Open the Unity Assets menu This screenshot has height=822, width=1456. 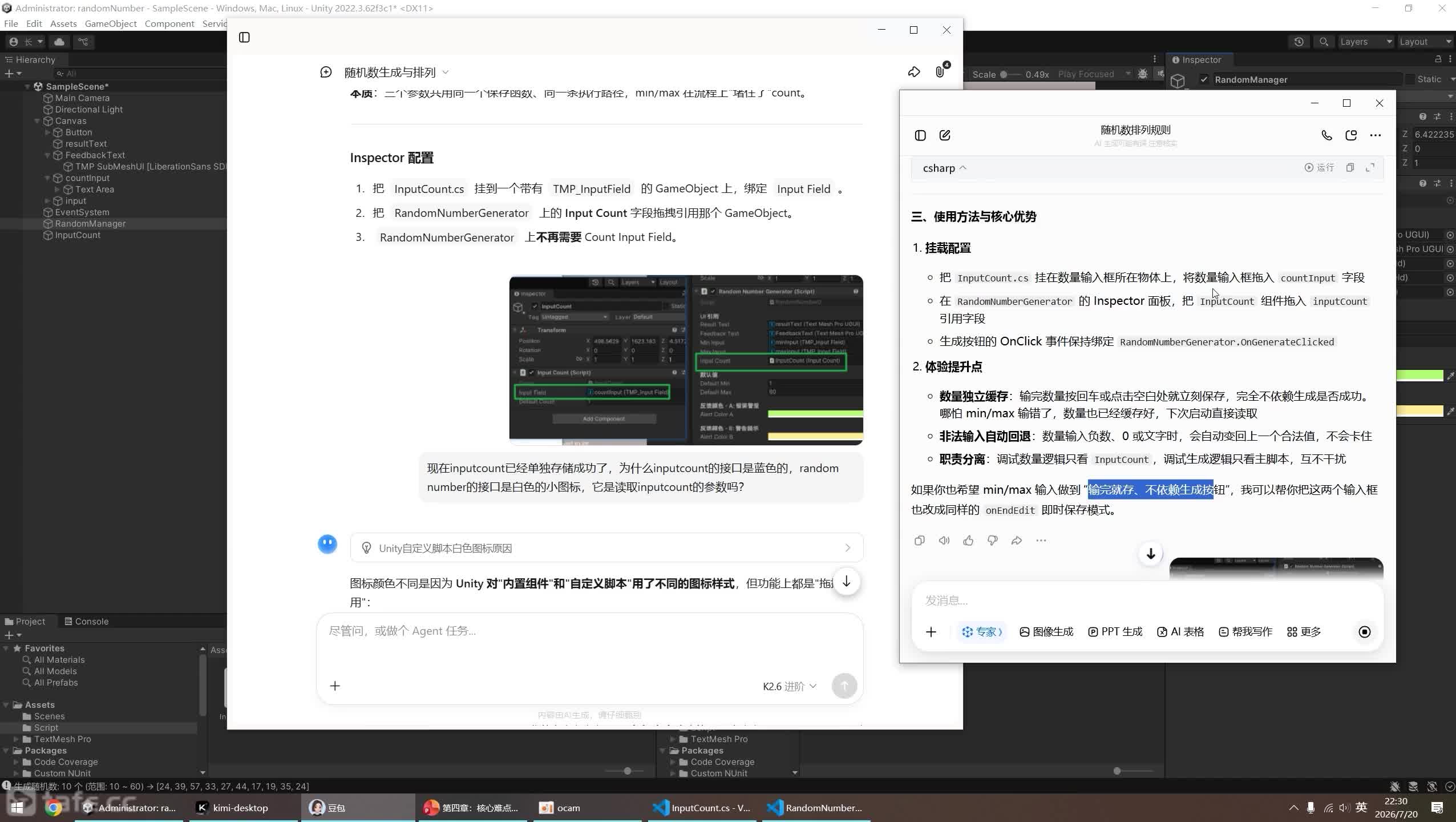click(x=63, y=23)
